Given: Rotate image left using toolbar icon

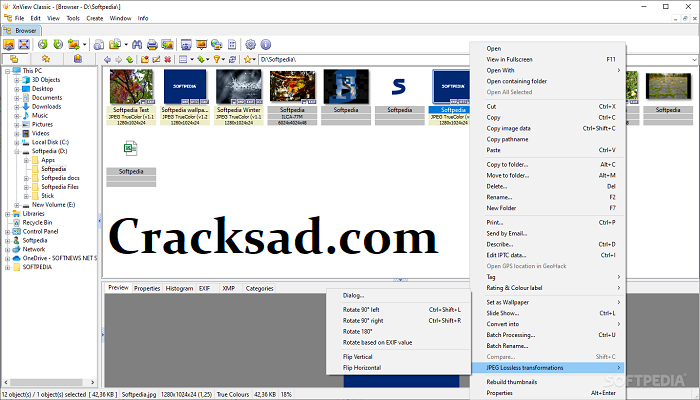Looking at the screenshot, I should pos(43,44).
